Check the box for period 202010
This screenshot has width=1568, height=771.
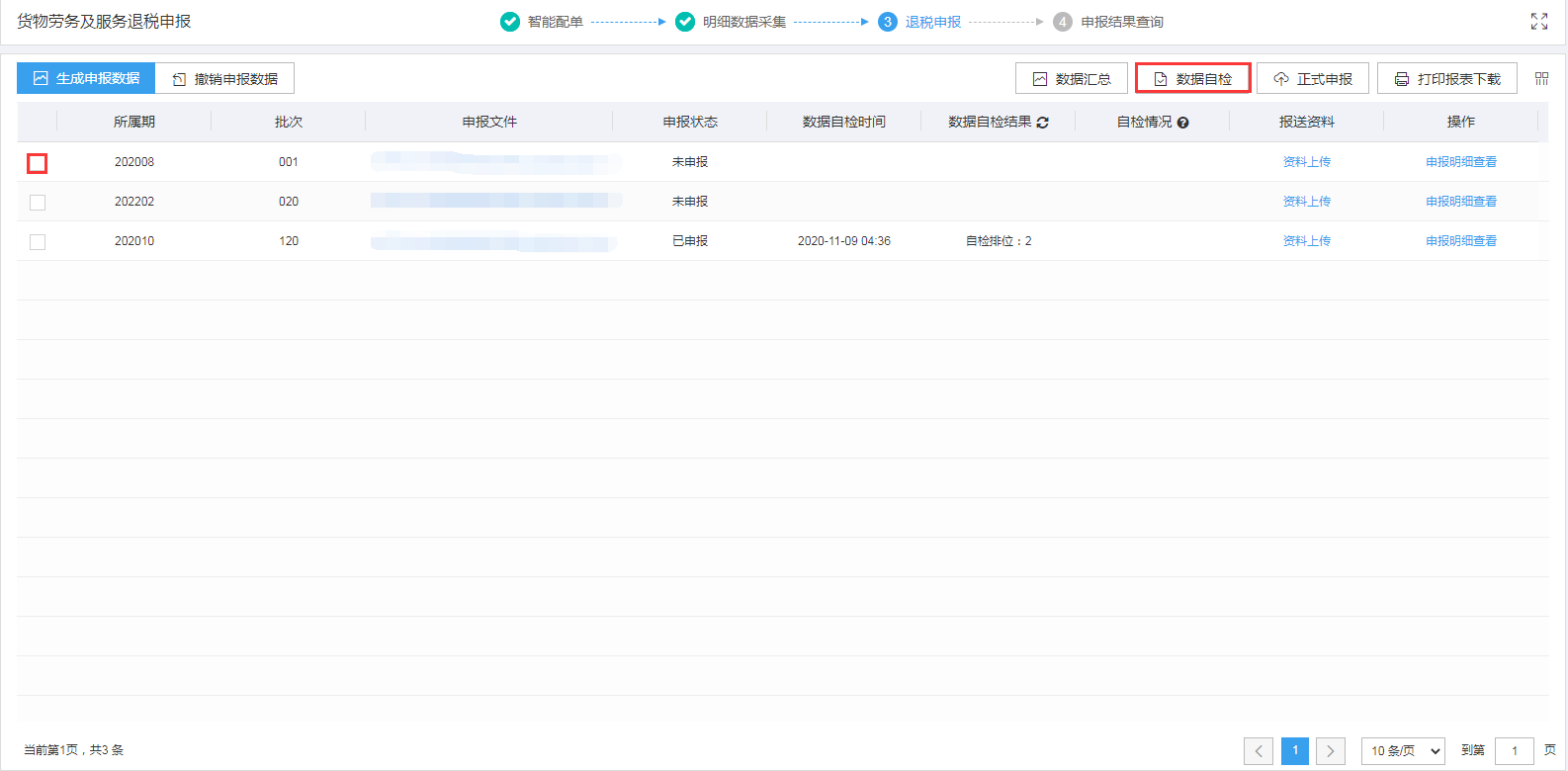[x=38, y=242]
